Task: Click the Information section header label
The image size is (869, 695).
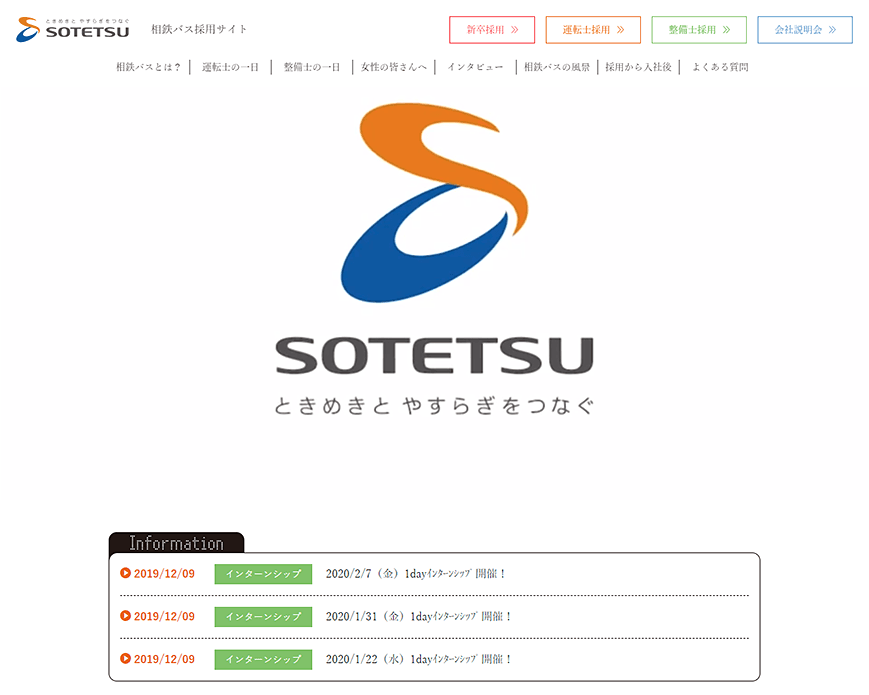Action: tap(175, 542)
